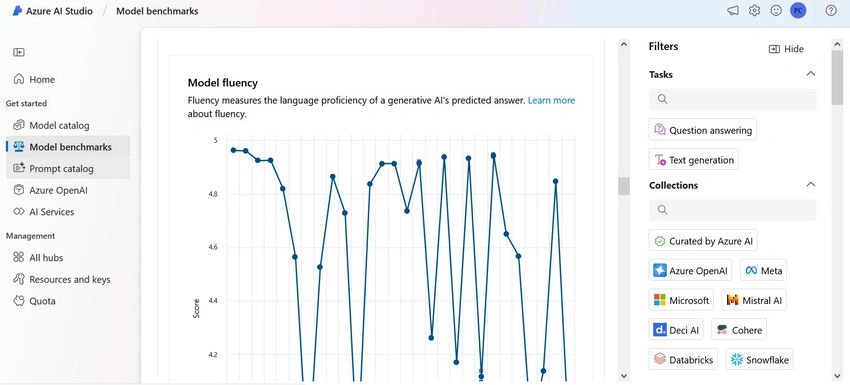Click the first data point on fluency chart
Image resolution: width=850 pixels, height=385 pixels.
(234, 150)
